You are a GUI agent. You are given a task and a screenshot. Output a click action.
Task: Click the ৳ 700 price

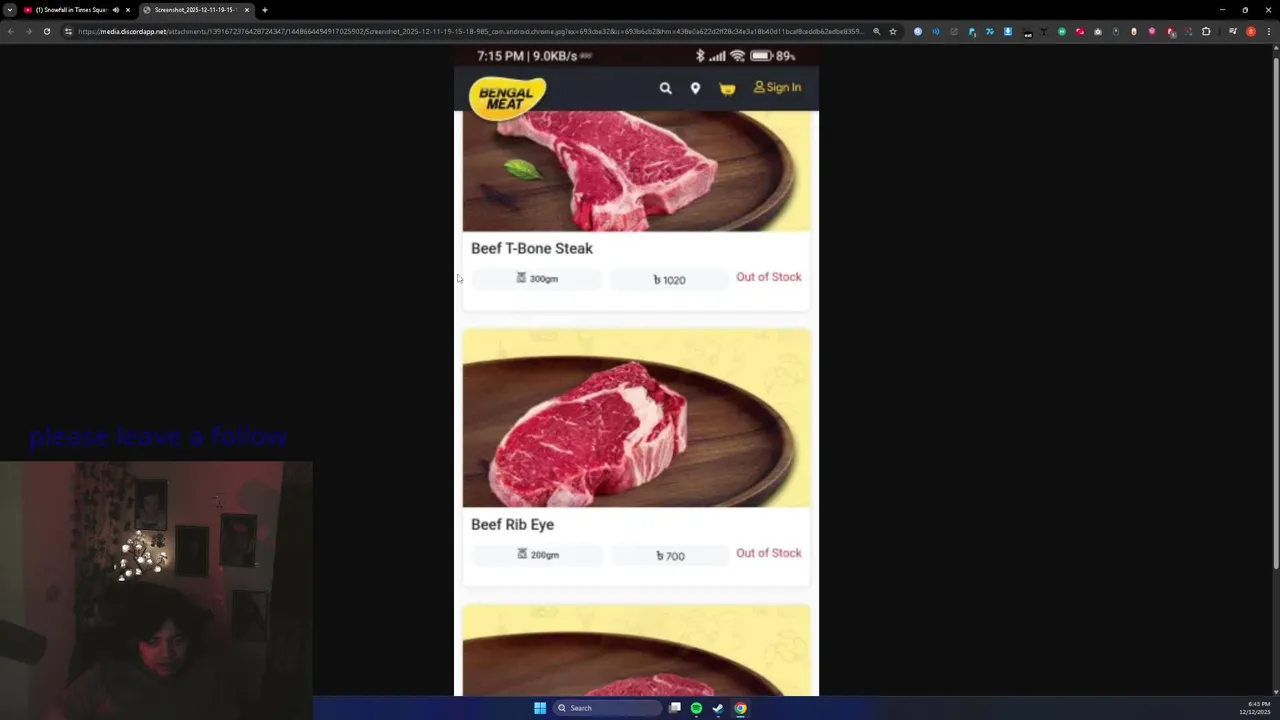pos(670,556)
